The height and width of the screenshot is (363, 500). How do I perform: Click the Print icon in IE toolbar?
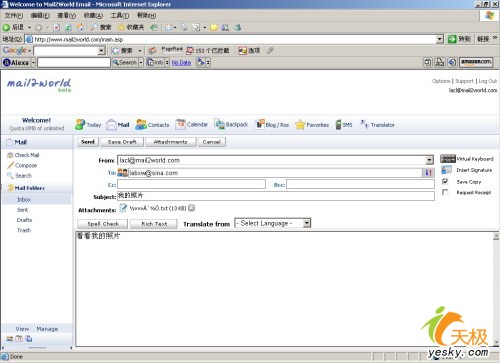184,27
